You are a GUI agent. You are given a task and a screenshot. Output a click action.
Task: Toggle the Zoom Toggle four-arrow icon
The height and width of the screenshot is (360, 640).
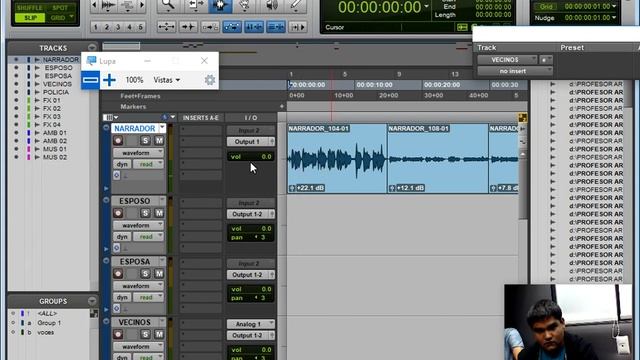coord(166,27)
